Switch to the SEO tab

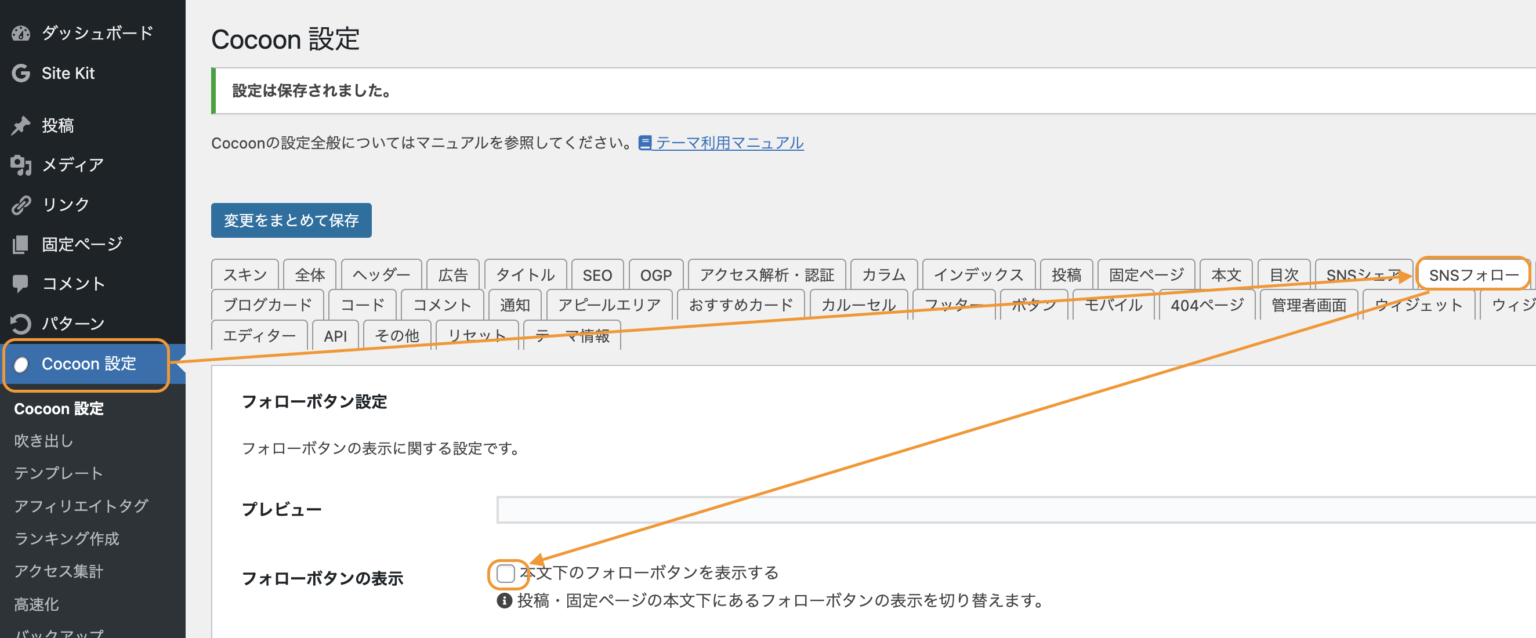click(x=596, y=273)
